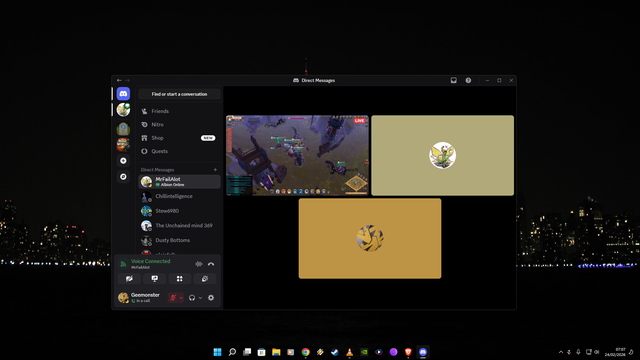640x360 pixels.
Task: Open output device options arrow next to headphones
Action: [200, 298]
